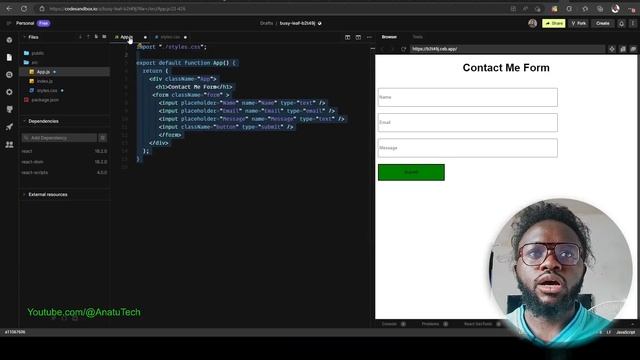
Task: Select the react dependency row
Action: pyautogui.click(x=64, y=151)
